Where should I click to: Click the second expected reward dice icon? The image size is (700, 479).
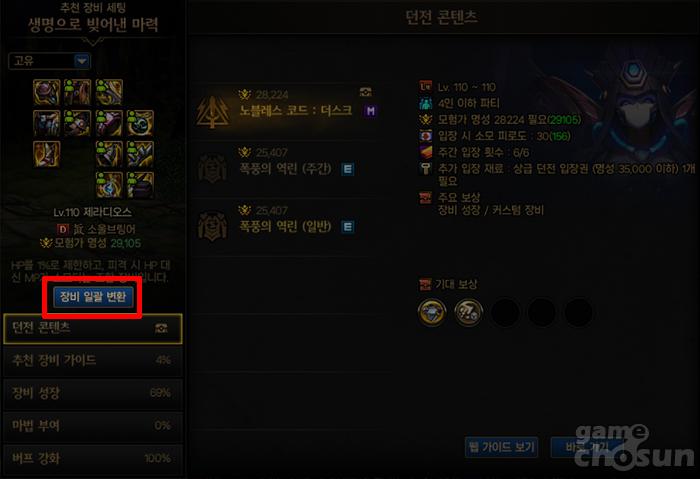468,312
